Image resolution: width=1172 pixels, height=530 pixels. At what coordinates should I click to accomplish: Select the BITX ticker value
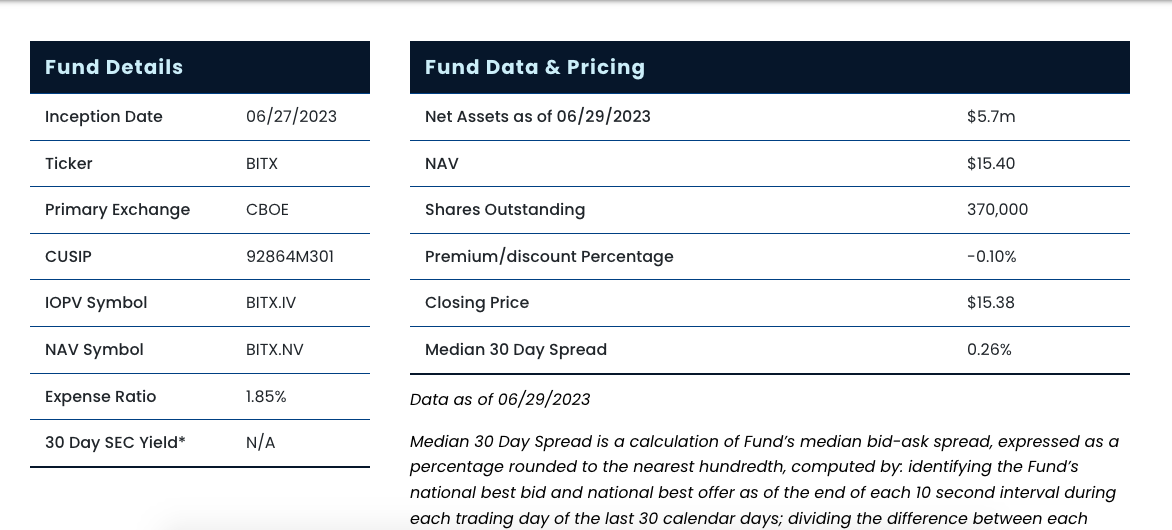point(262,163)
